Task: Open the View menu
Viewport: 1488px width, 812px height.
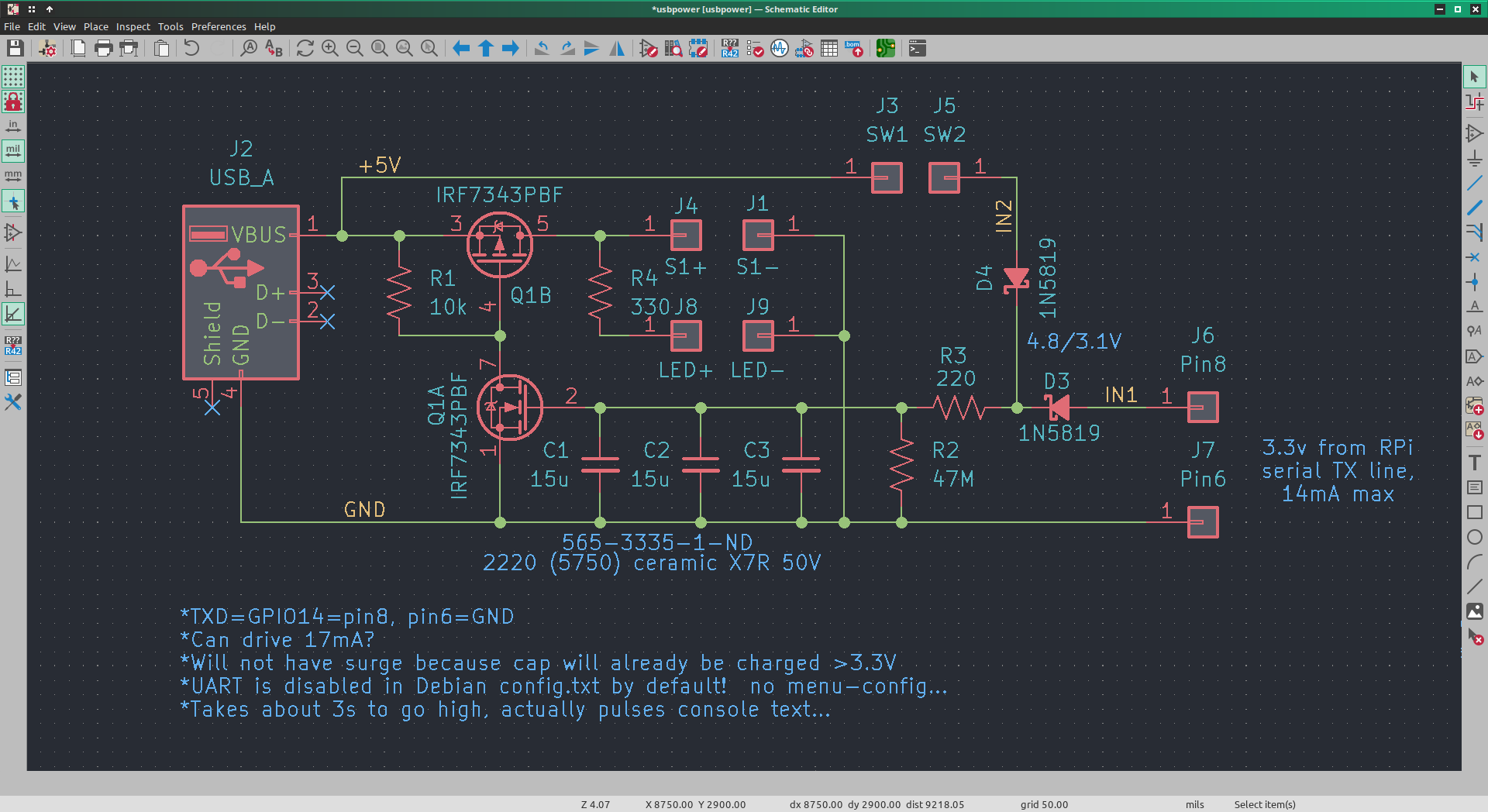Action: 64,26
